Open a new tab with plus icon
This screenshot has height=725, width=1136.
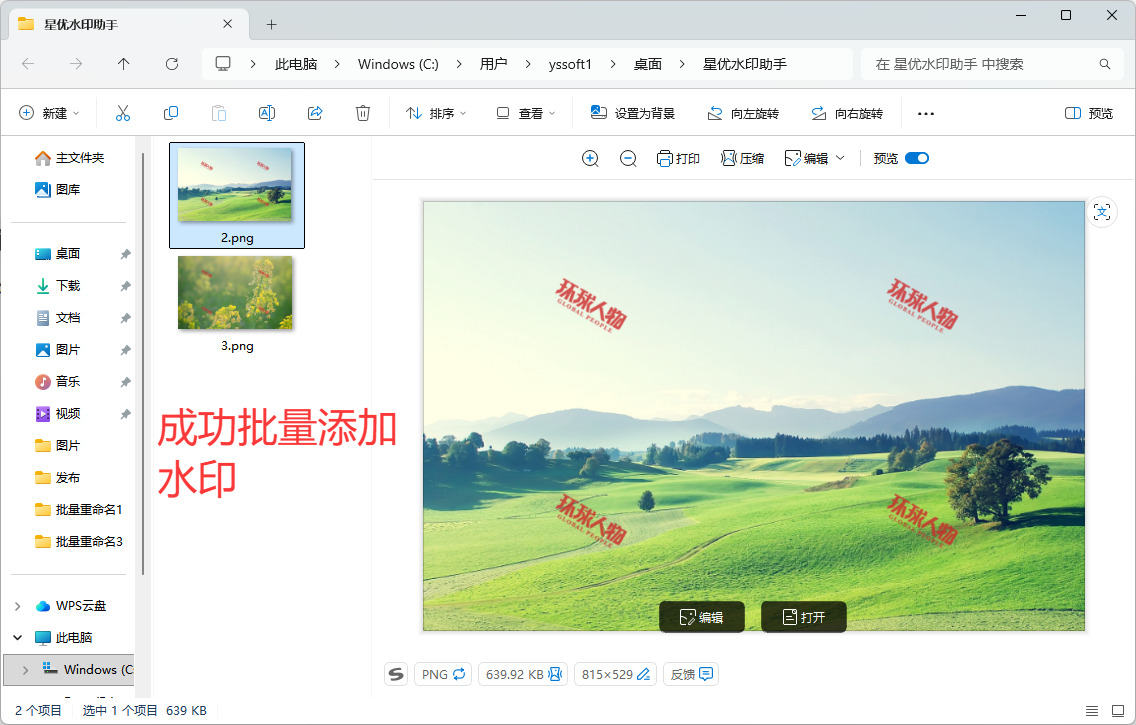(x=272, y=25)
